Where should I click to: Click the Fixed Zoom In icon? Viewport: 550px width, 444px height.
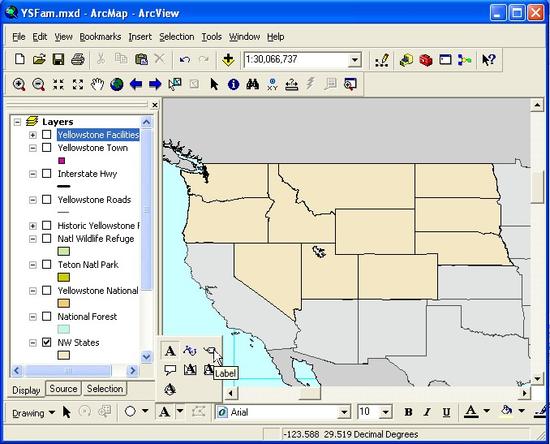[x=58, y=84]
